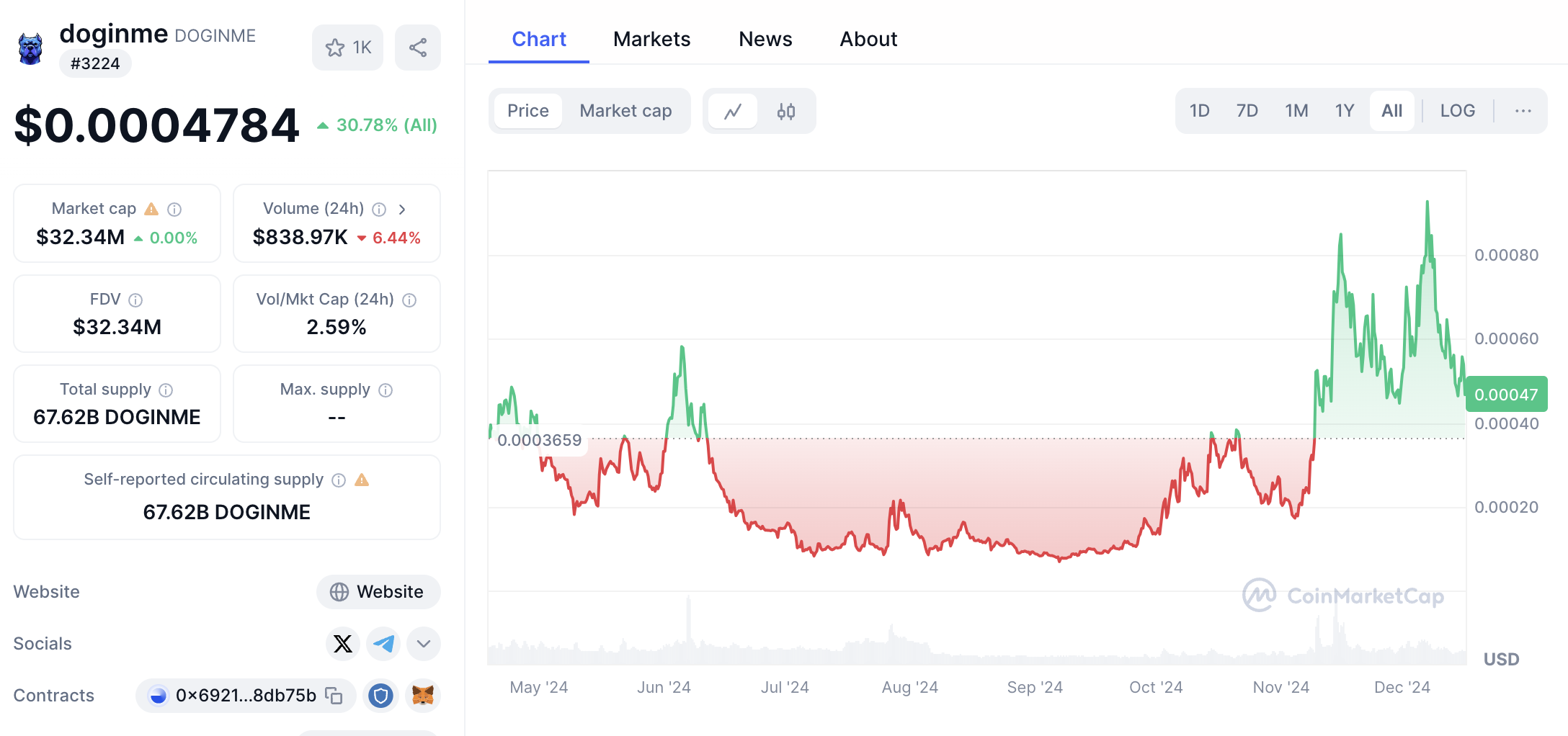Click the 0.0003659 baseline price label

(540, 440)
